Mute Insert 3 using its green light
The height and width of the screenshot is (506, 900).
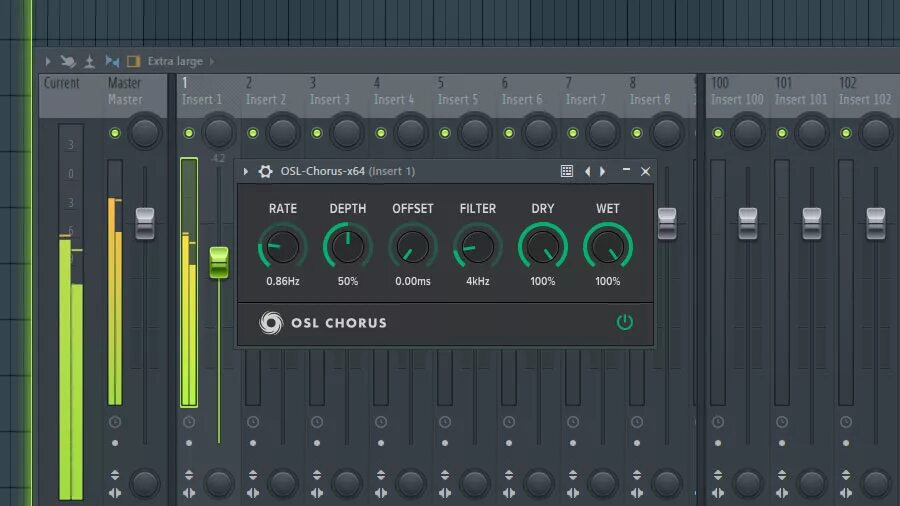(317, 133)
